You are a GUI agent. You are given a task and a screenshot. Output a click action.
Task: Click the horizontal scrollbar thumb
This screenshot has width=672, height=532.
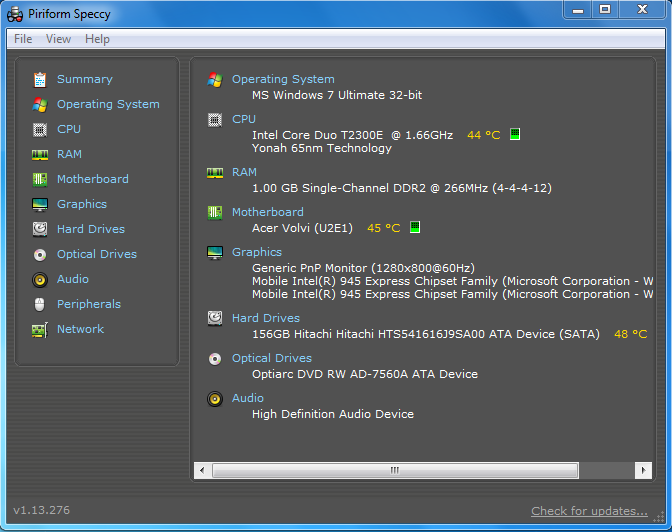point(395,470)
